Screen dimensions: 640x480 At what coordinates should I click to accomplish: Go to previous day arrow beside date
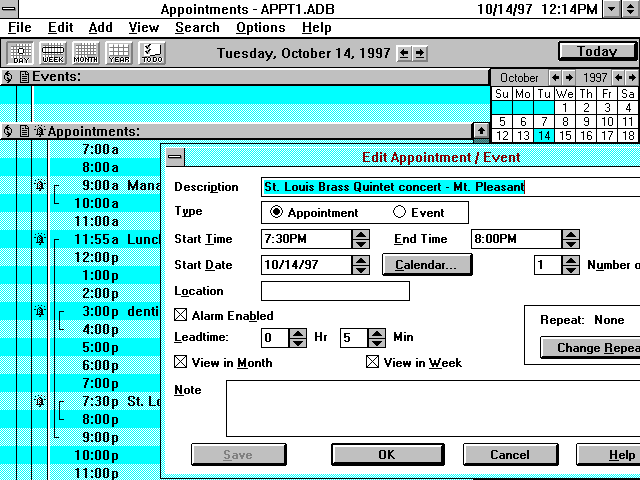coord(404,53)
